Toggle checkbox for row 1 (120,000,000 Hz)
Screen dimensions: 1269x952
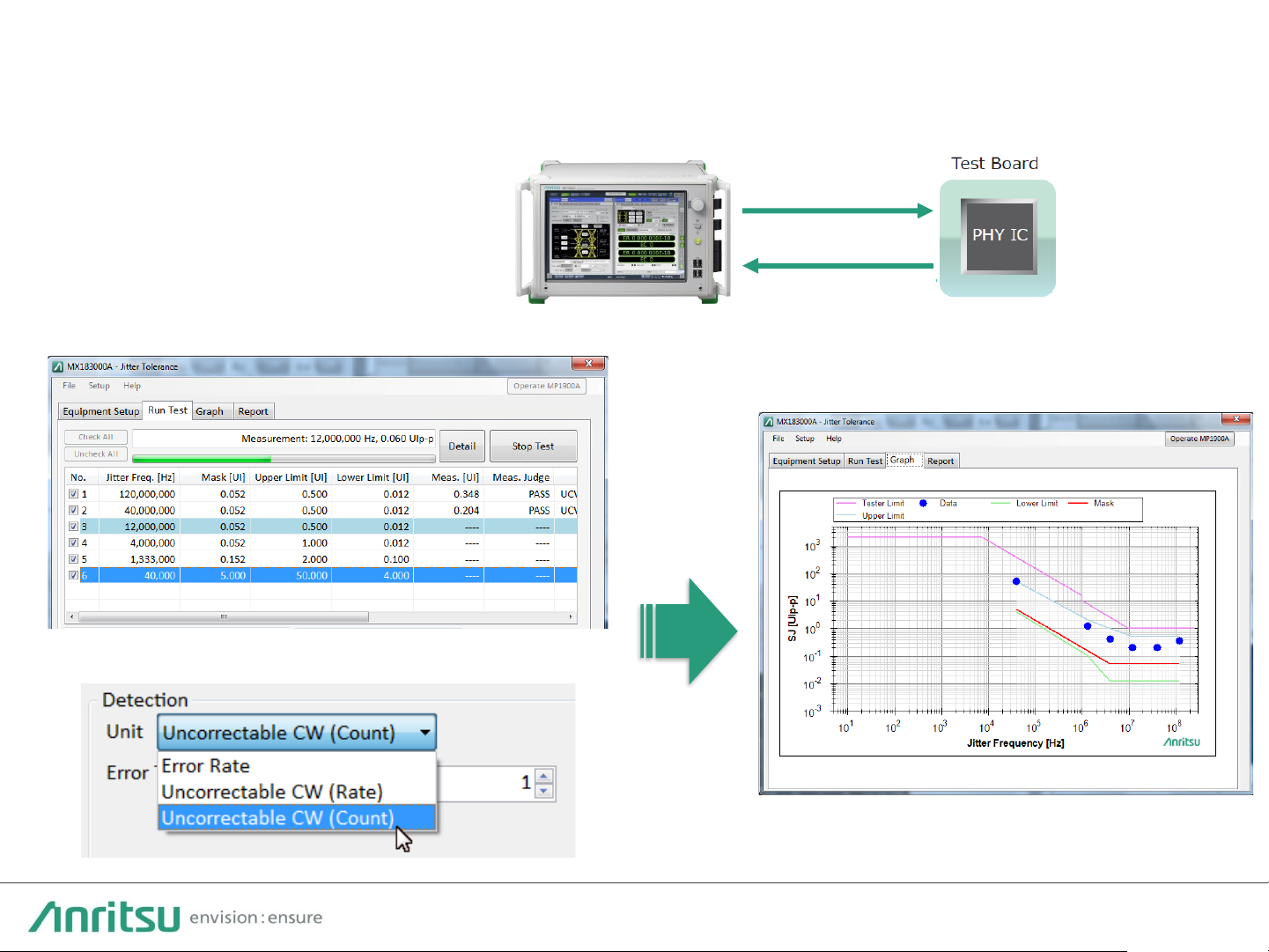pyautogui.click(x=74, y=494)
